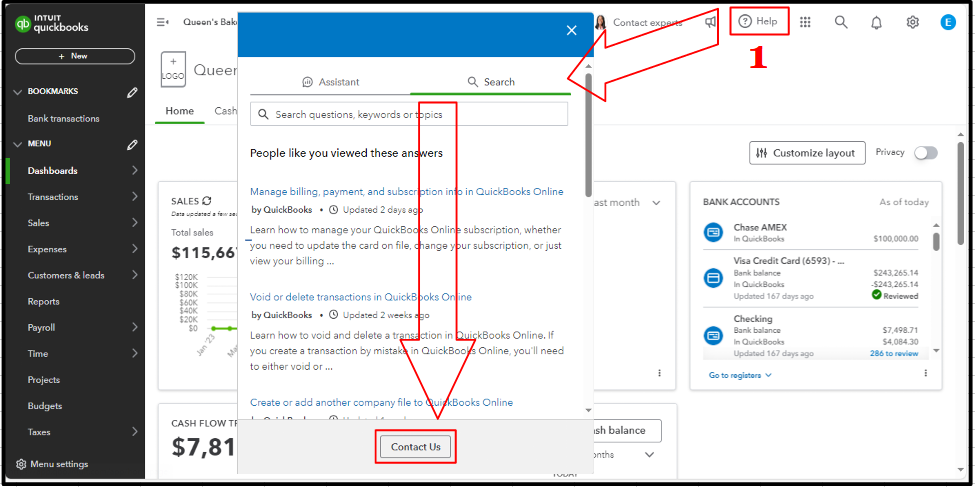Image resolution: width=975 pixels, height=487 pixels.
Task: Switch to the Search tab in help panel
Action: (x=491, y=81)
